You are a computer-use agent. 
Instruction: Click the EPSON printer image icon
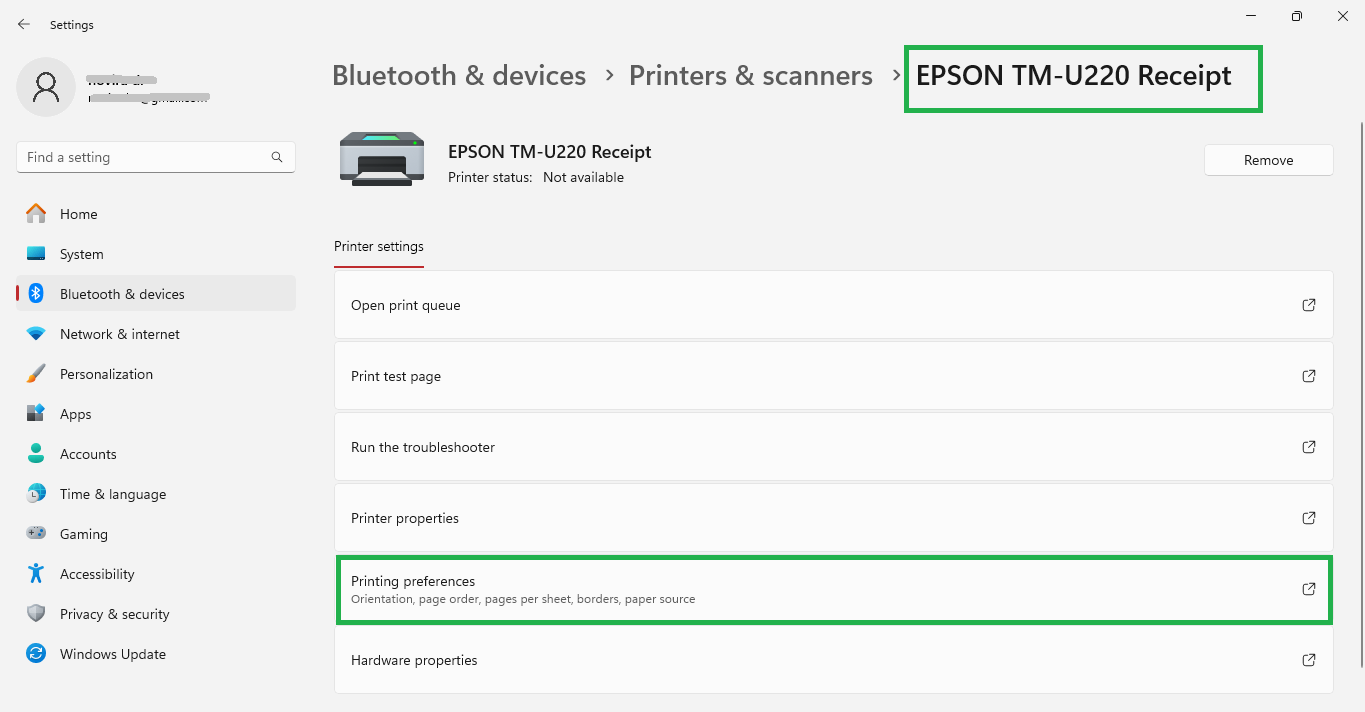tap(375, 158)
